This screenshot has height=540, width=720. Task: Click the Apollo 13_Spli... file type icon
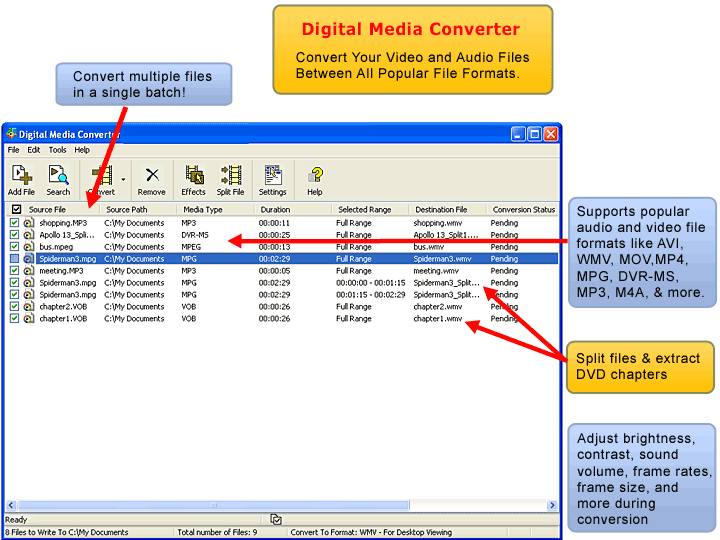point(28,235)
